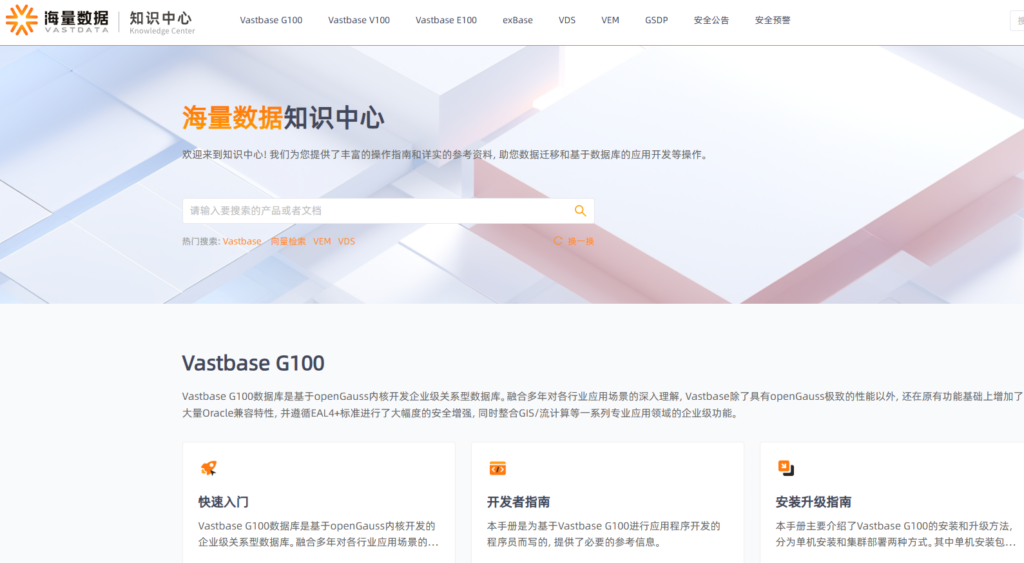Screen dimensions: 1024x563
Task: Click the 开发者指南 card description text
Action: [x=603, y=534]
